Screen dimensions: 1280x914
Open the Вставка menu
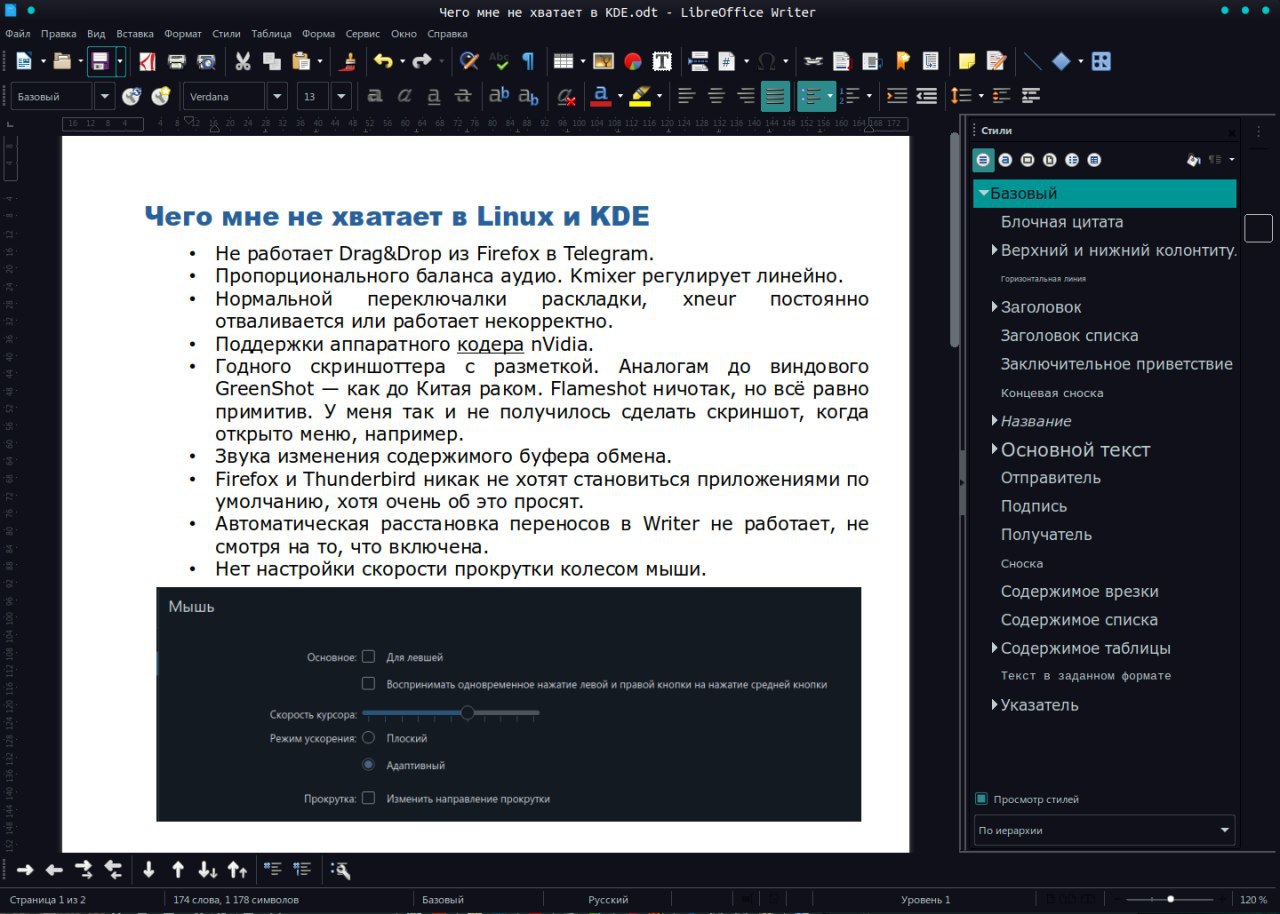pyautogui.click(x=135, y=34)
